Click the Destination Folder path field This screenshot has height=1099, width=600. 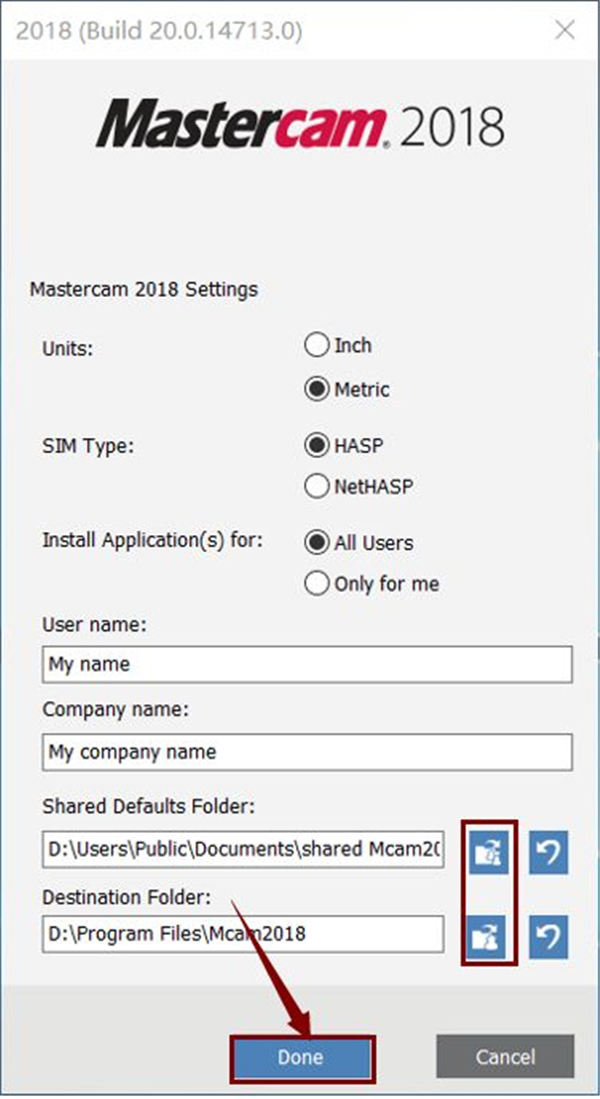click(x=243, y=934)
